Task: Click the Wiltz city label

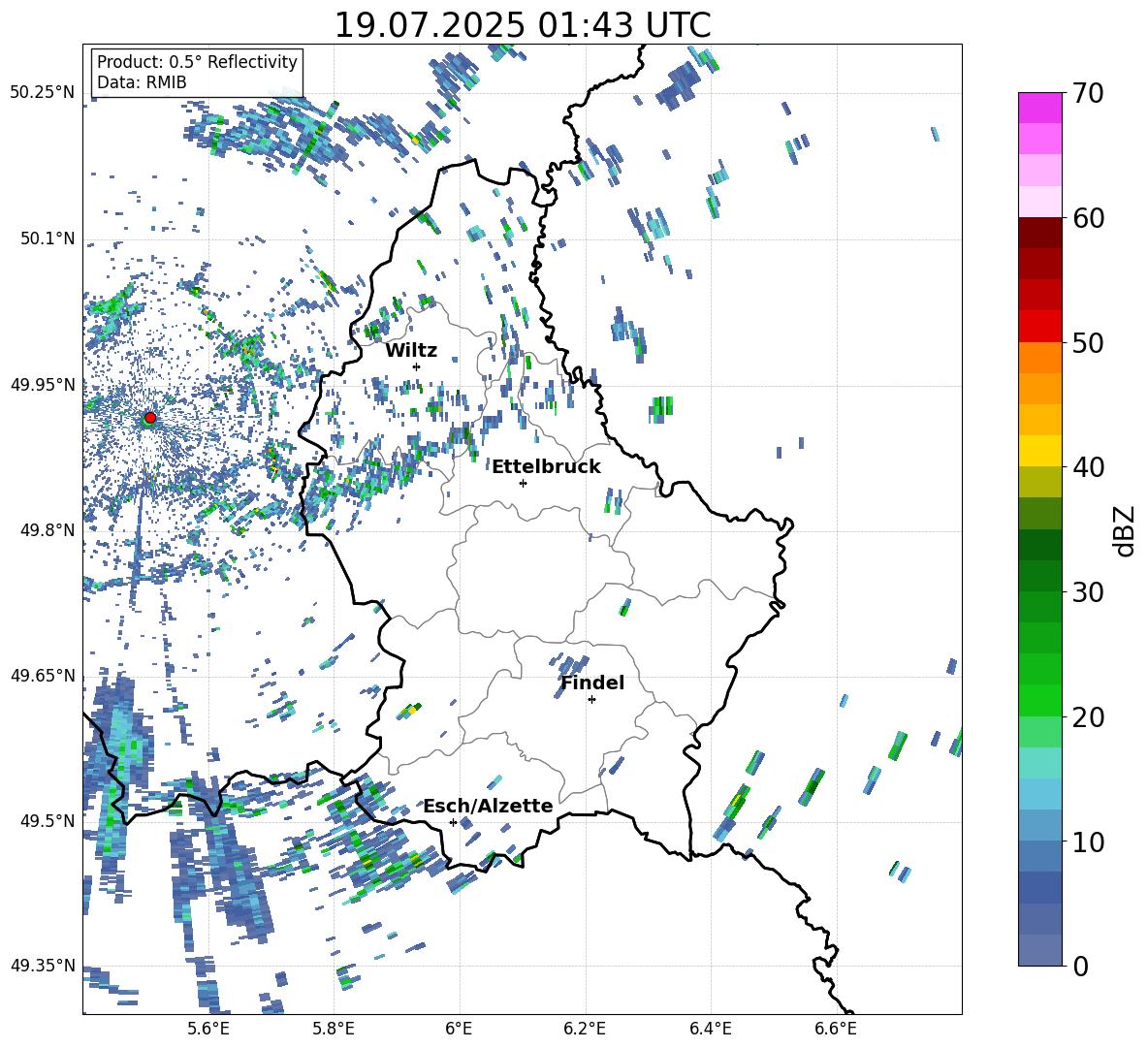Action: click(x=411, y=351)
